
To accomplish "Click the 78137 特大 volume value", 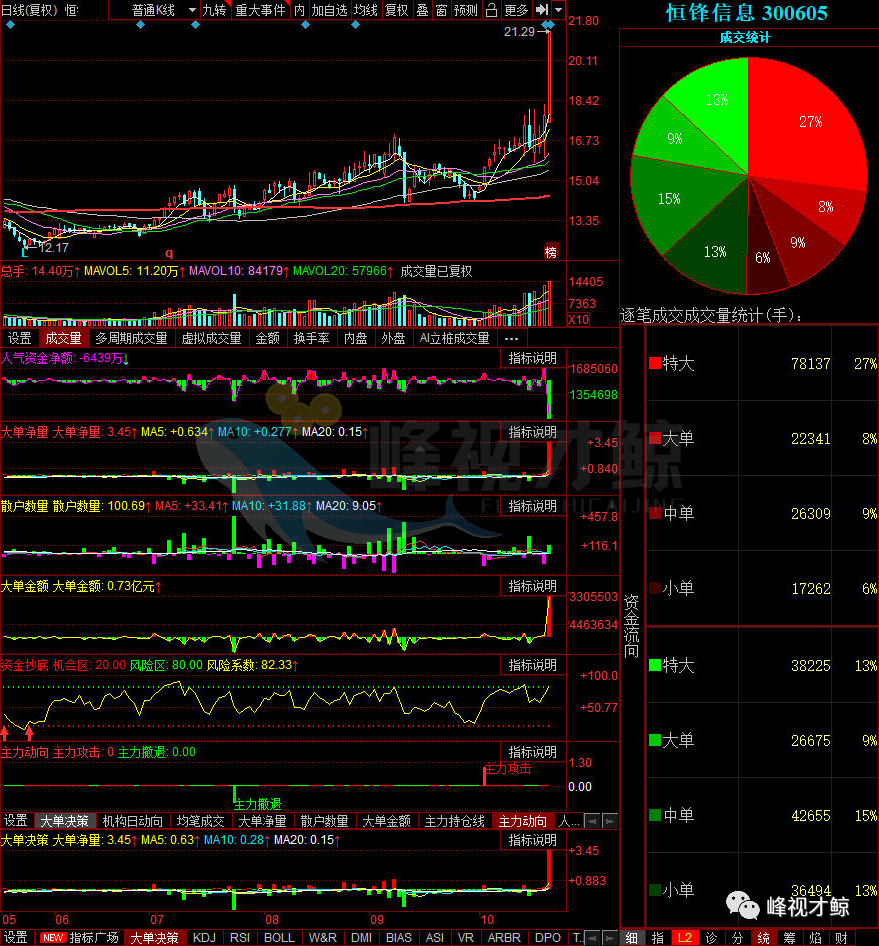I will click(810, 364).
